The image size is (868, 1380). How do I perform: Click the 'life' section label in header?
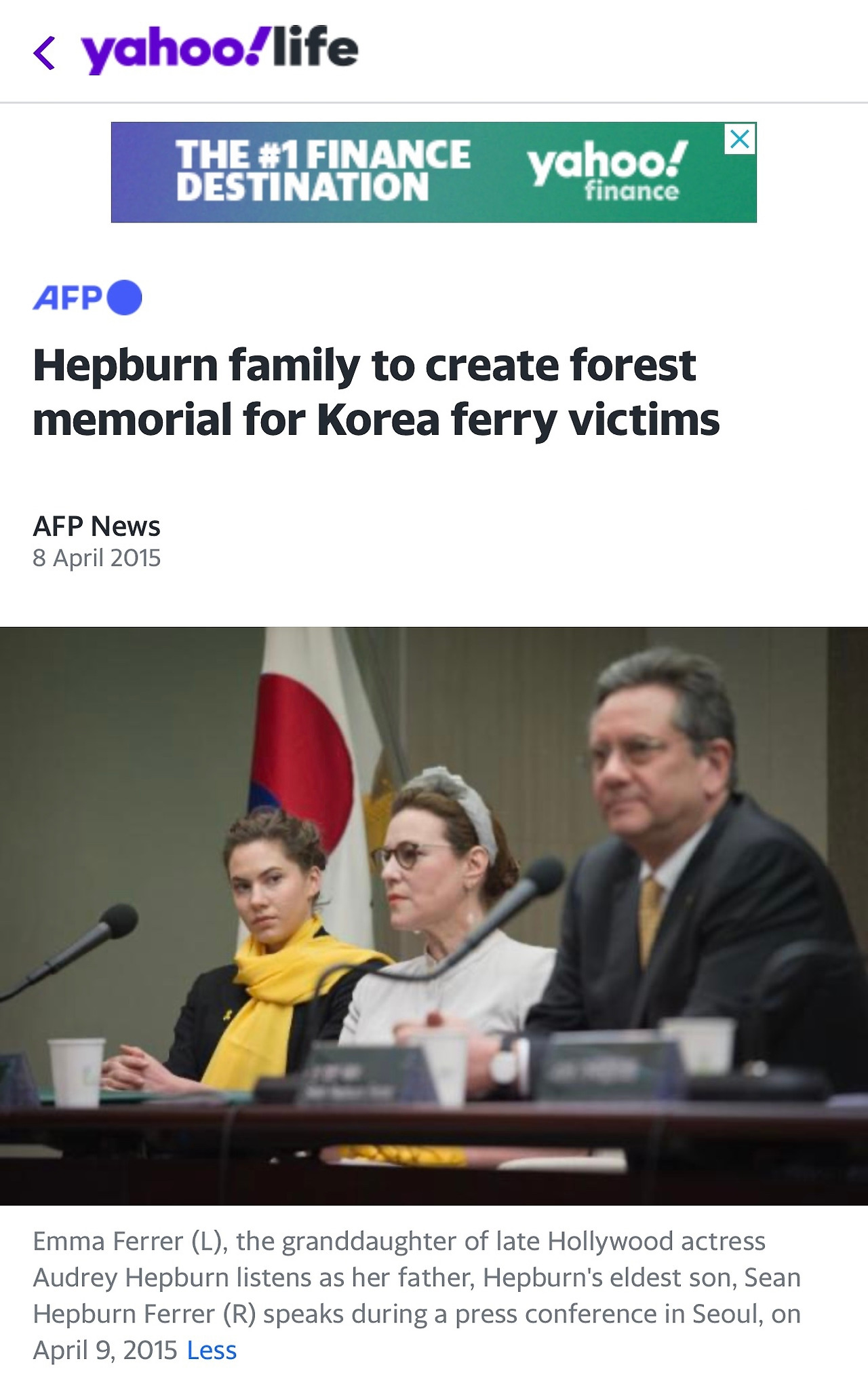tap(316, 46)
